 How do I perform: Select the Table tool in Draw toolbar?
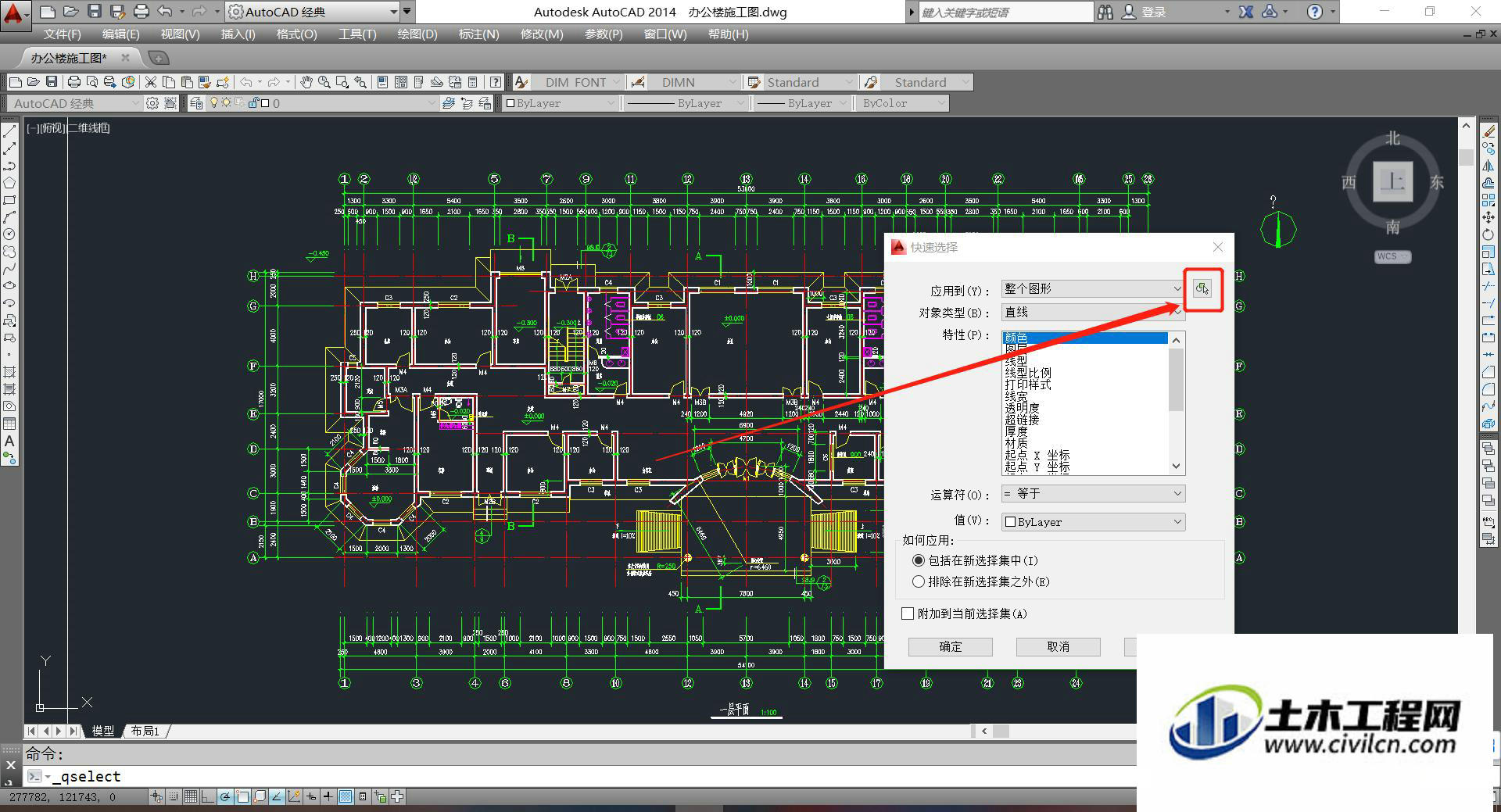[x=9, y=424]
